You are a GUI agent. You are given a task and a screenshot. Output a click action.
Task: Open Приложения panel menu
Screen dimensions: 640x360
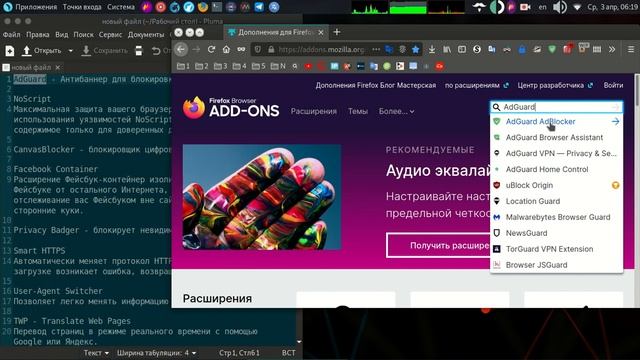31,7
